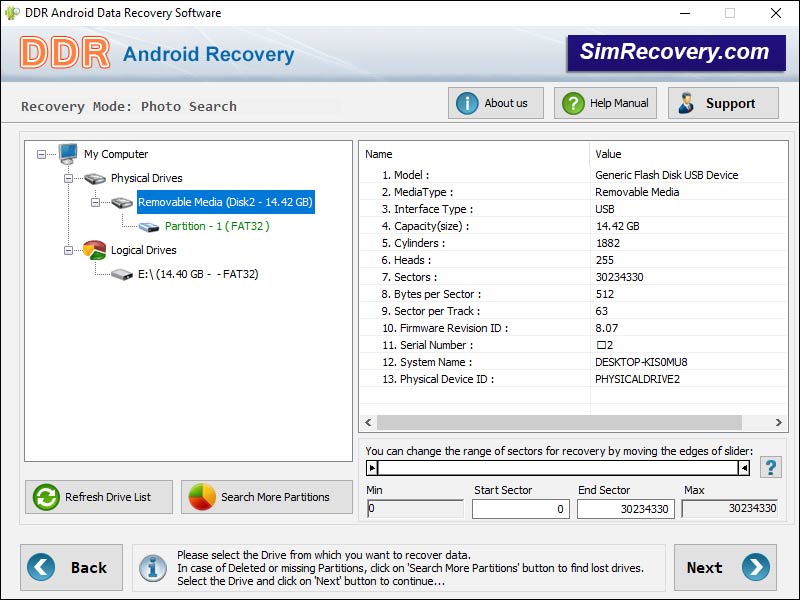Click the slider help question mark icon

click(771, 467)
